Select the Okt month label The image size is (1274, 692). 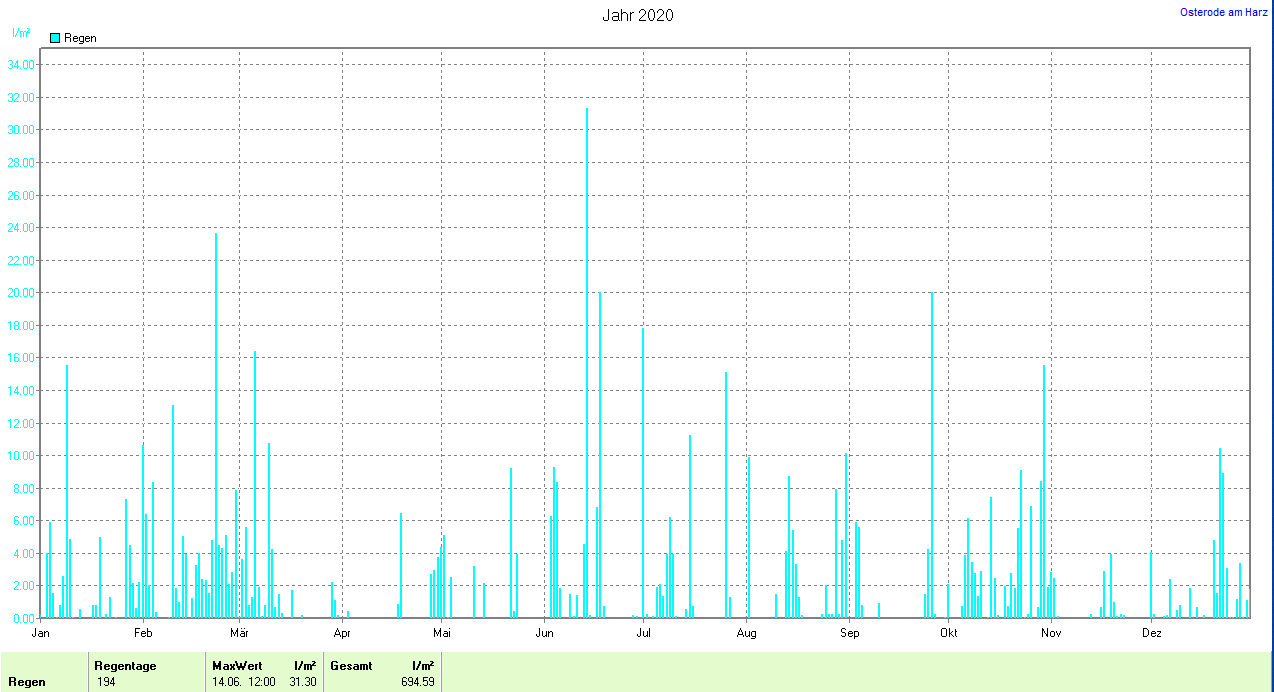948,633
